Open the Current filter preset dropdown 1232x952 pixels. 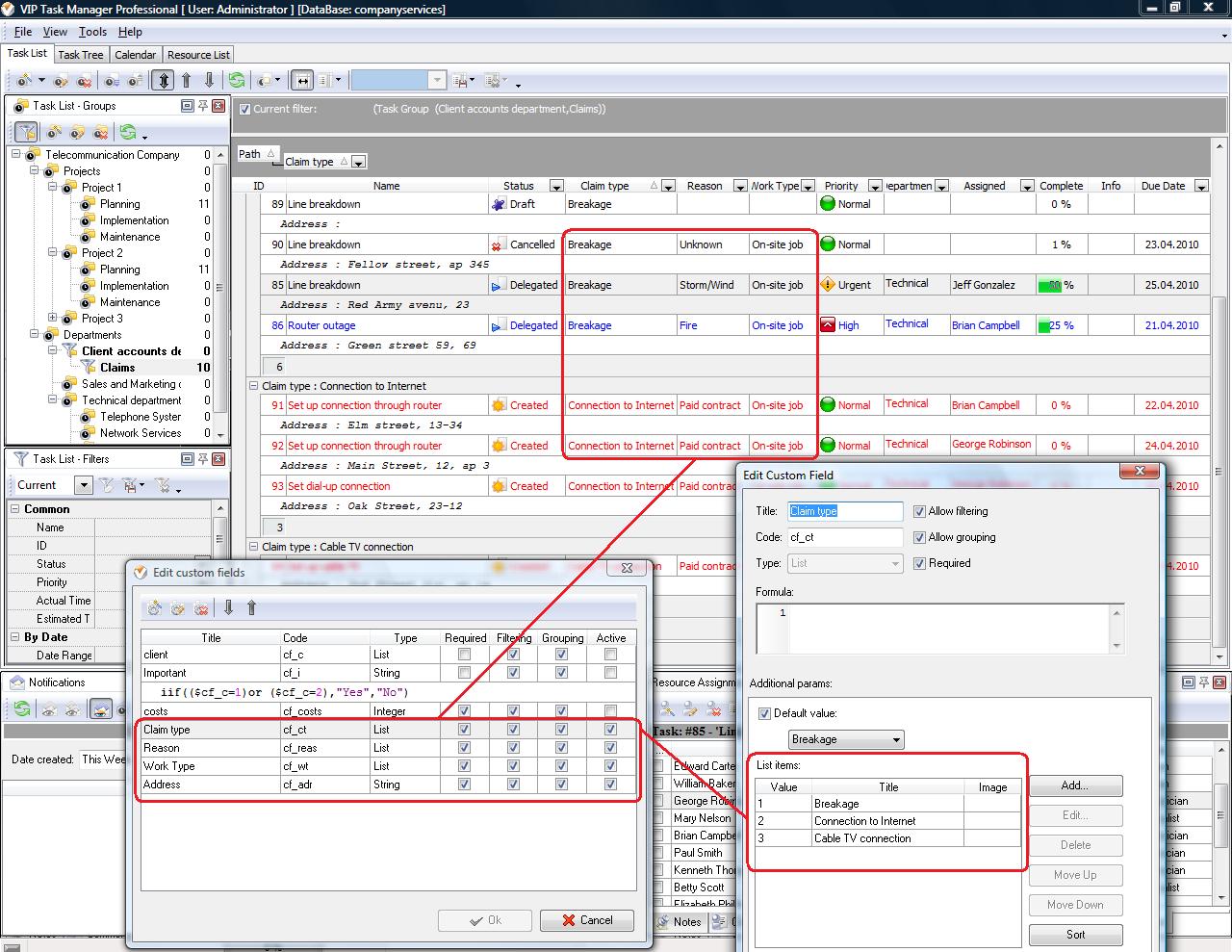click(x=84, y=485)
